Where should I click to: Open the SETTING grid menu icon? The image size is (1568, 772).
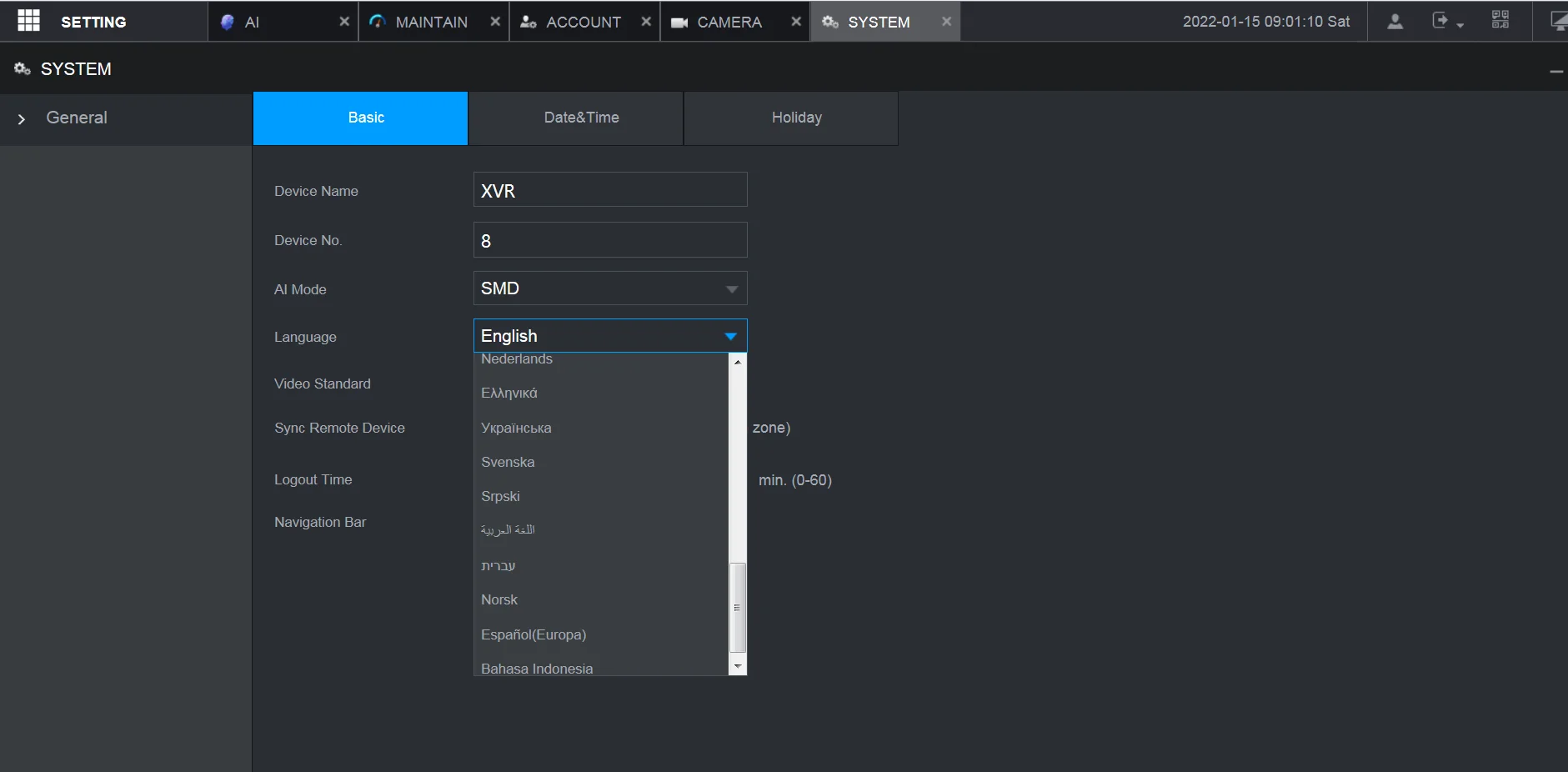(28, 21)
